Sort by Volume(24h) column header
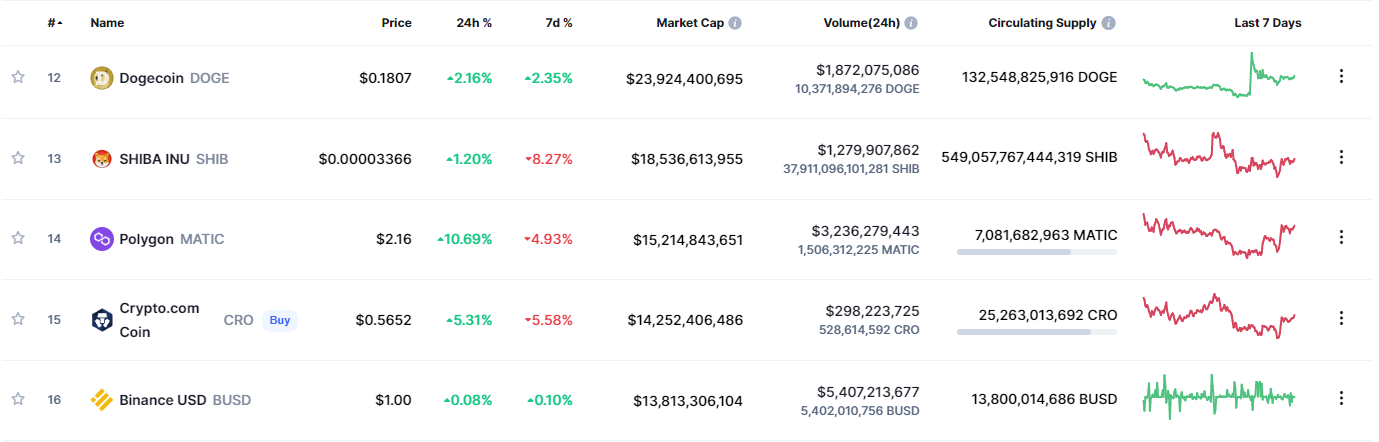This screenshot has height=442, width=1379. [861, 23]
